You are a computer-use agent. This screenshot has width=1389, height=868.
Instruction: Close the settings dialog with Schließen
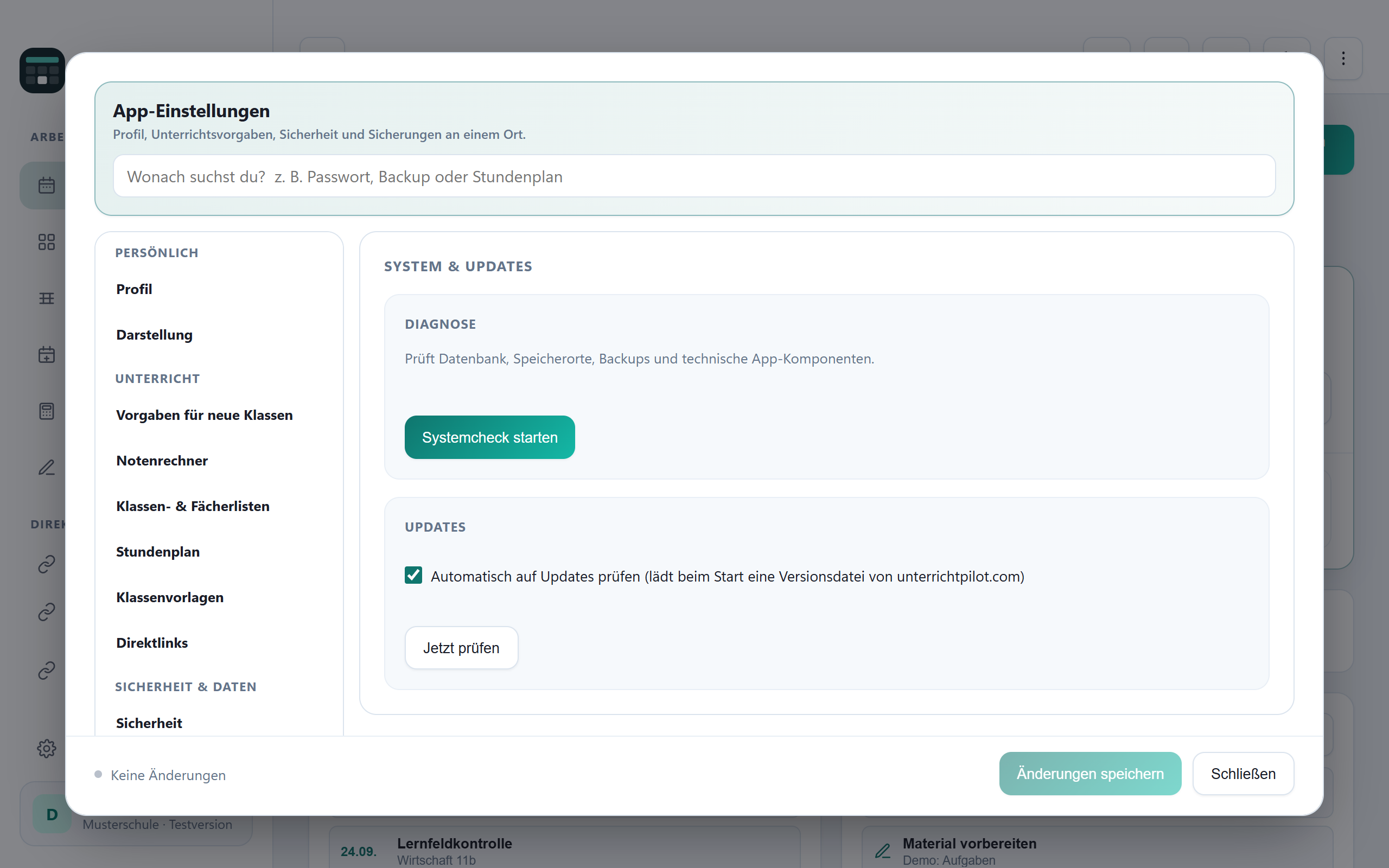pyautogui.click(x=1243, y=774)
